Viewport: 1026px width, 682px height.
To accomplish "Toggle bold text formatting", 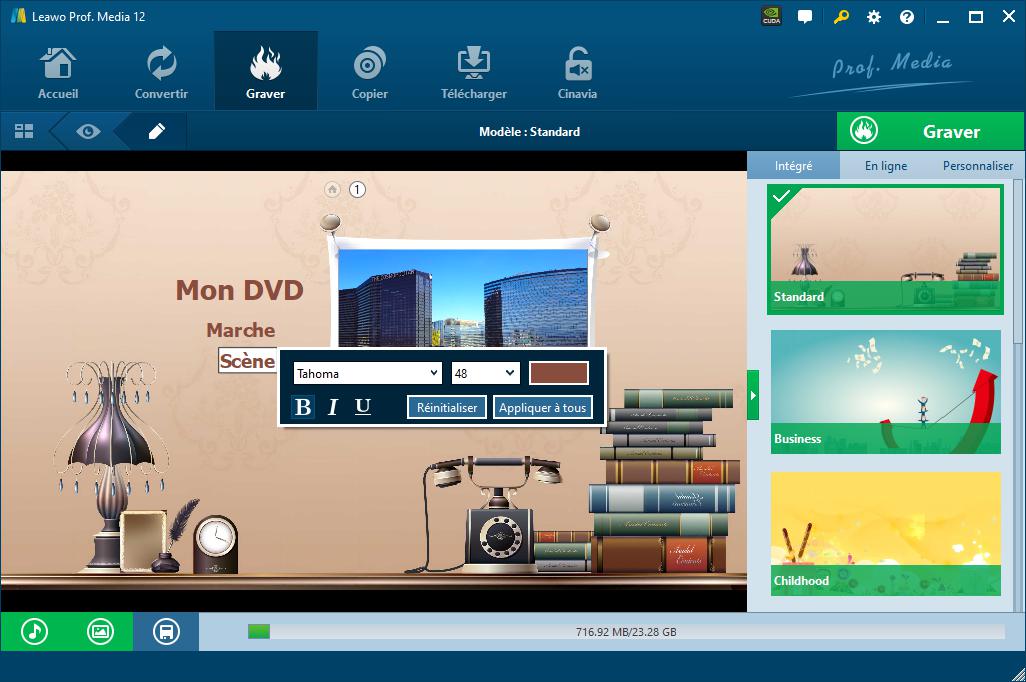I will tap(303, 407).
